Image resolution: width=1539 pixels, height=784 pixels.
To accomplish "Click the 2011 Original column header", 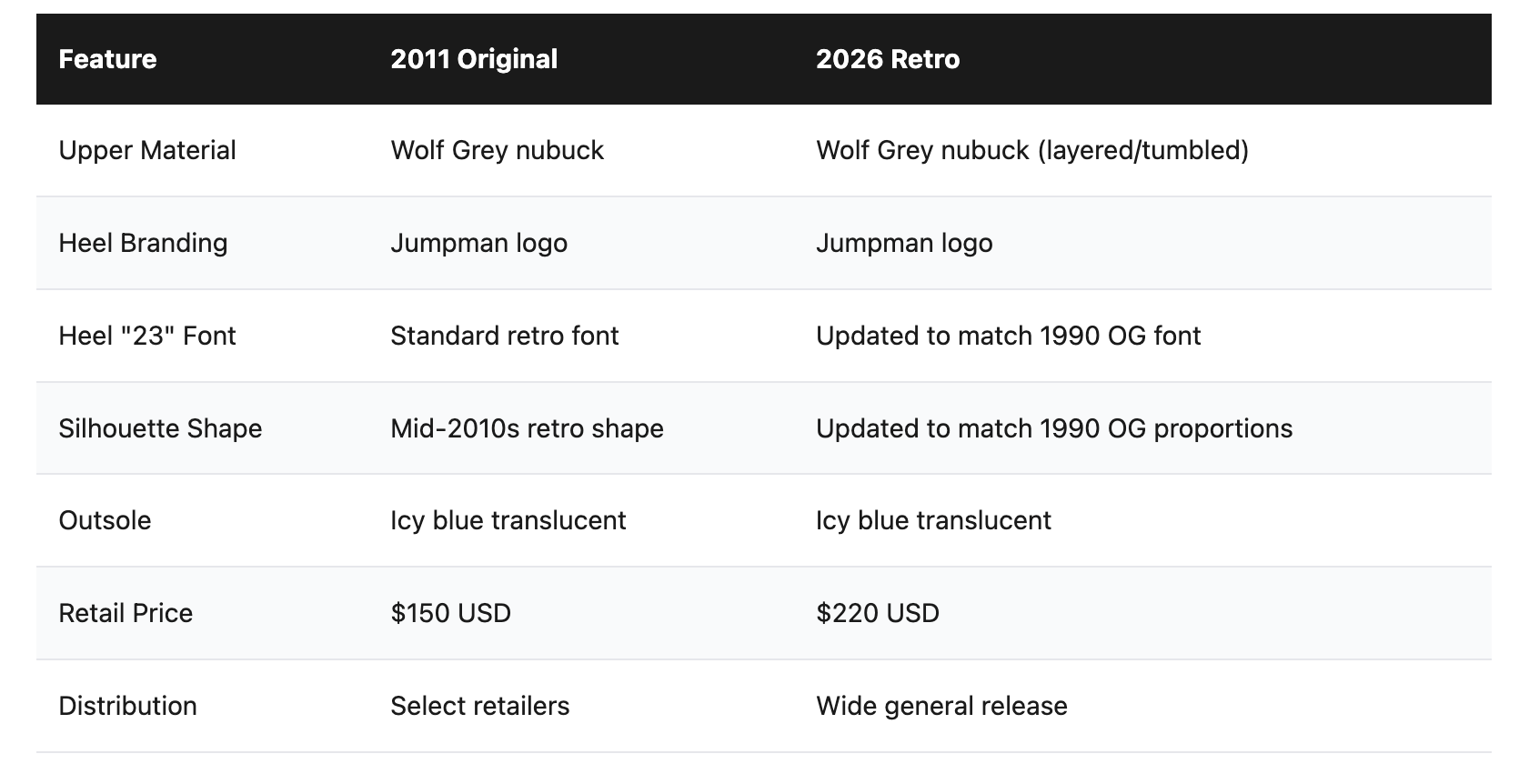I will 474,59.
